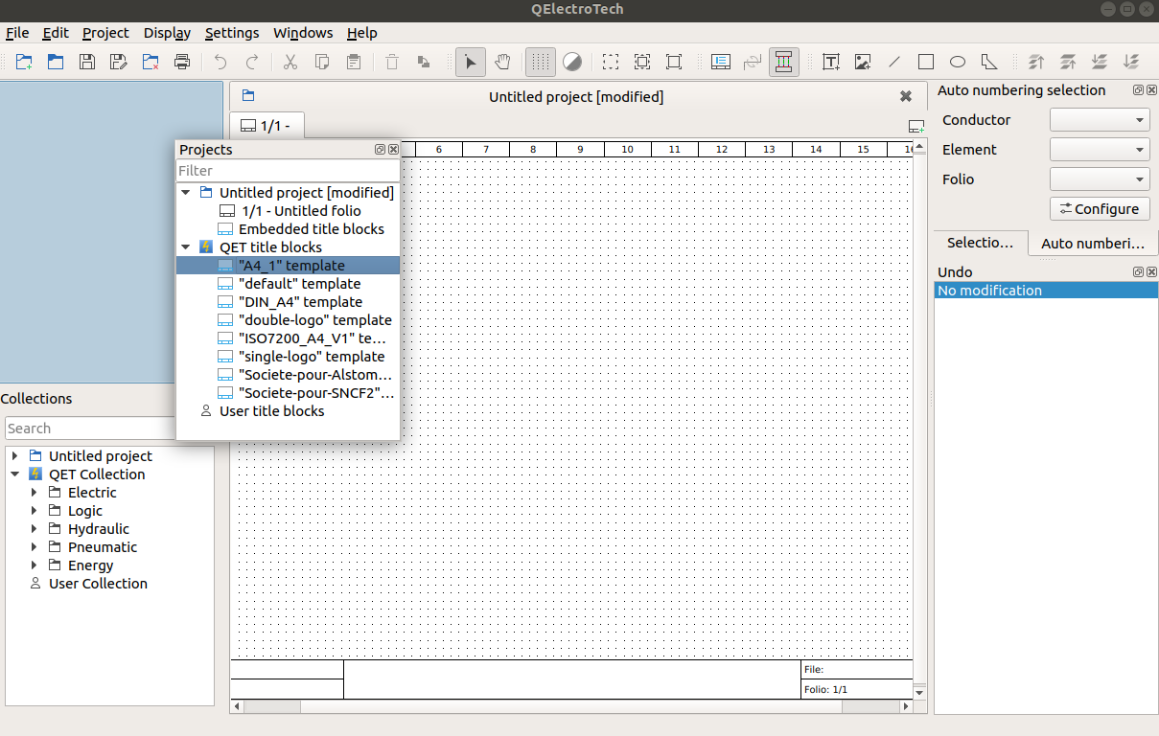Open the Edit menu

pos(55,33)
